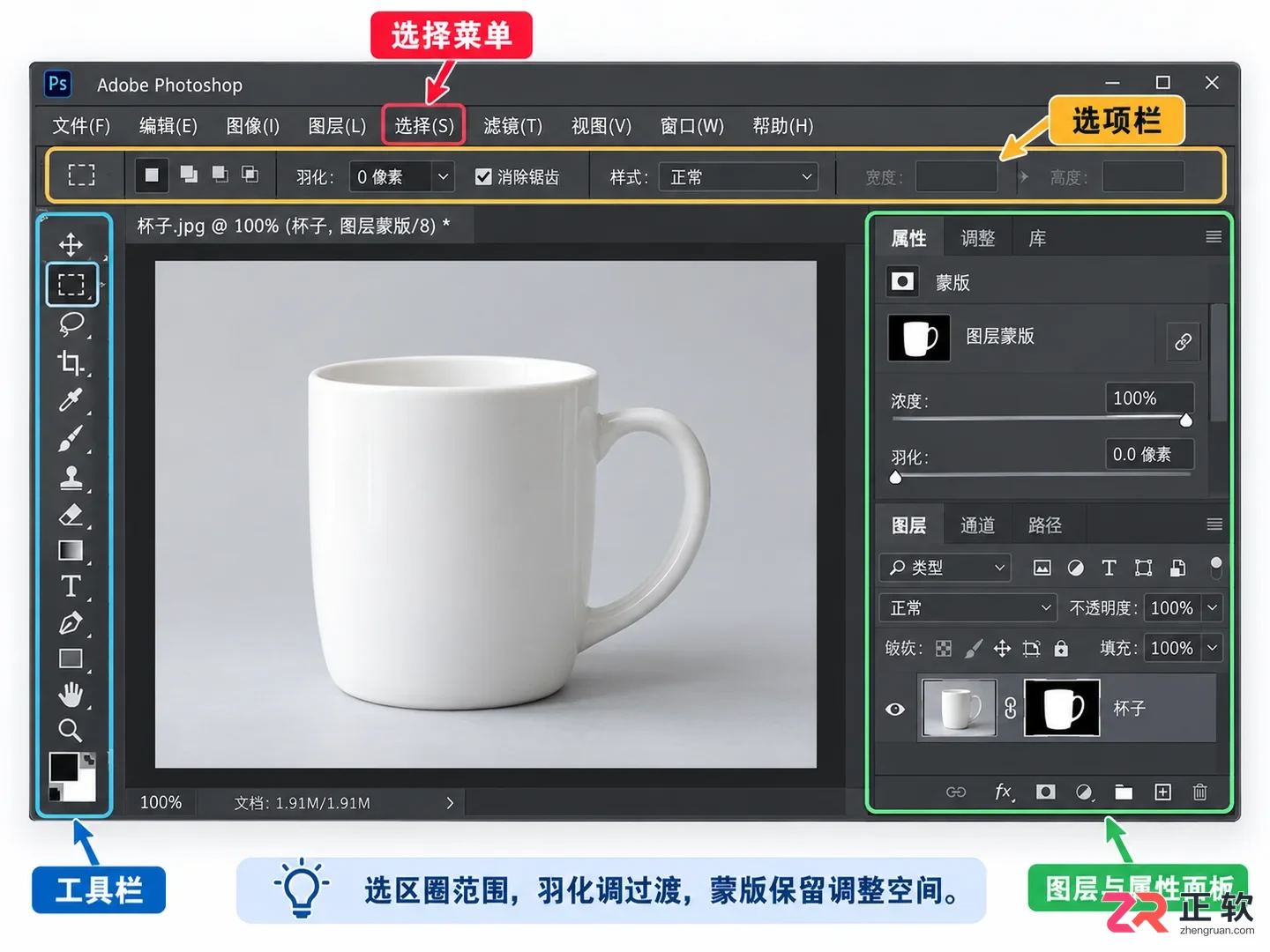Open the 帮助(H) menu
The width and height of the screenshot is (1270, 952).
782,126
